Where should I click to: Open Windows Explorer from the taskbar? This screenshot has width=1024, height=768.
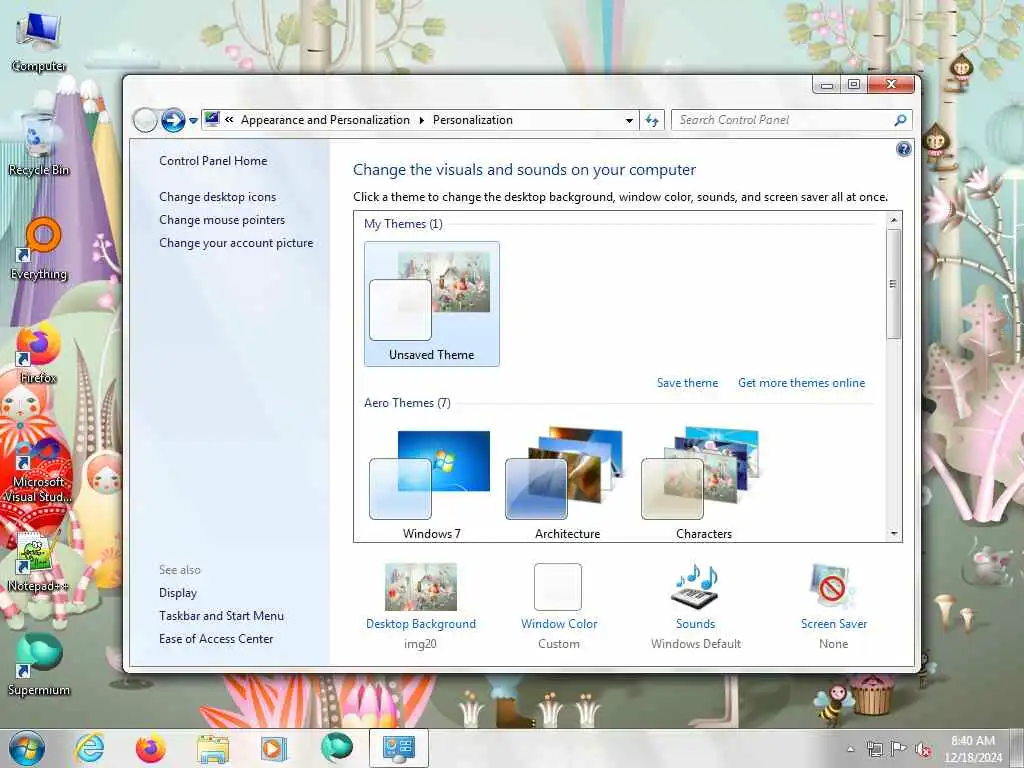pos(212,749)
